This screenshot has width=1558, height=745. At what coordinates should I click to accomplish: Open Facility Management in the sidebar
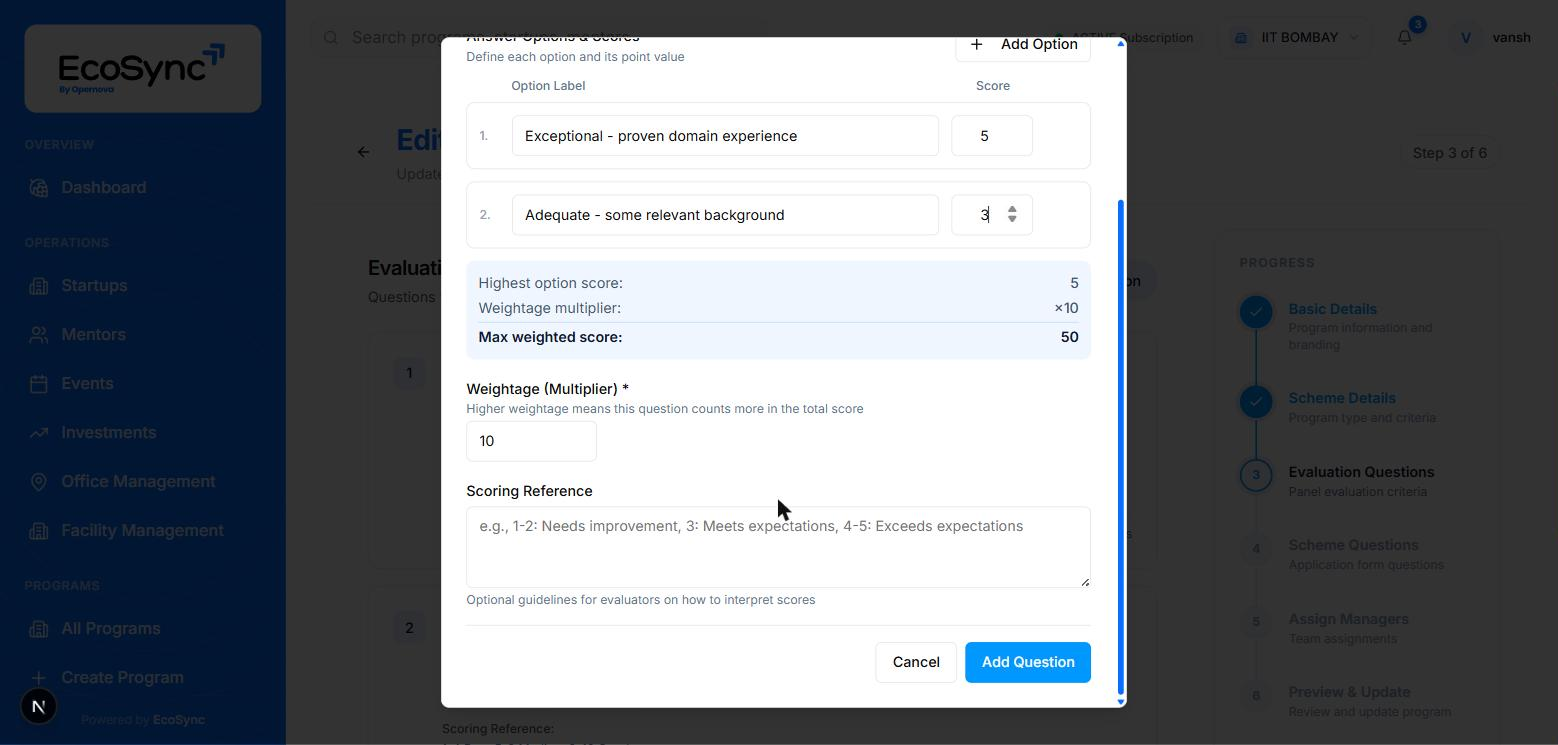point(142,531)
